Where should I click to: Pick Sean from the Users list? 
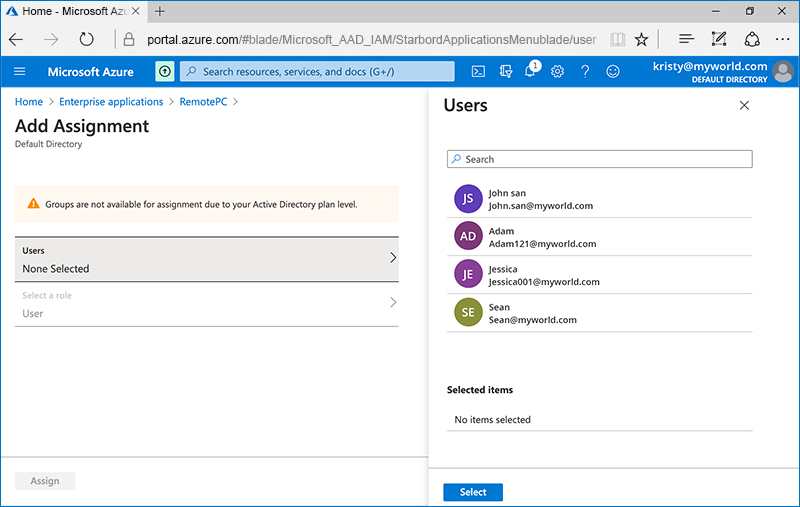point(532,313)
